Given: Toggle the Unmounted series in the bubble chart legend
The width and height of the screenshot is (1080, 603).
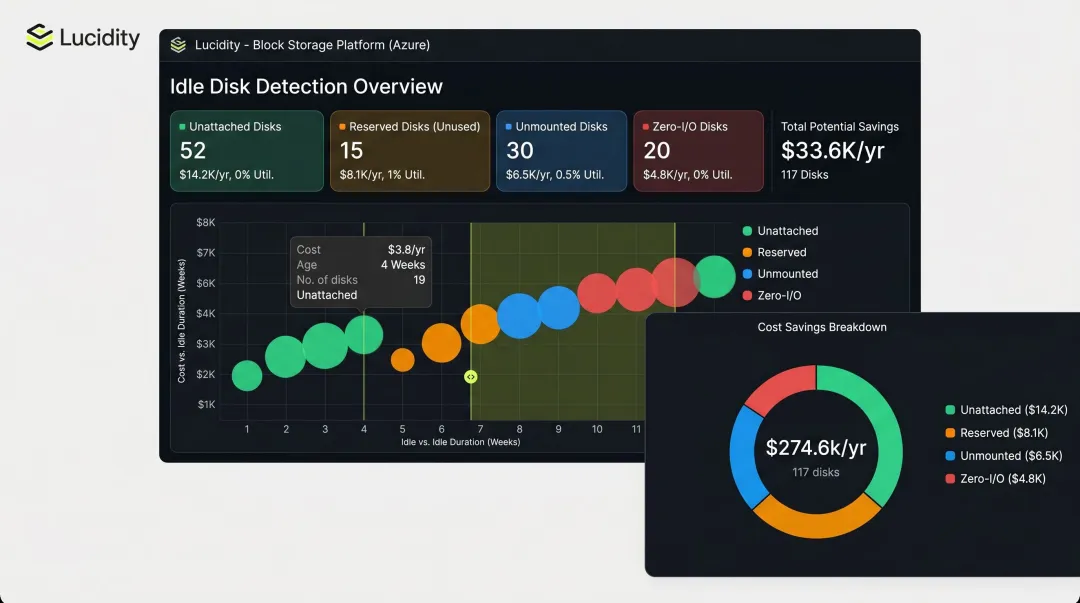Looking at the screenshot, I should tap(780, 274).
